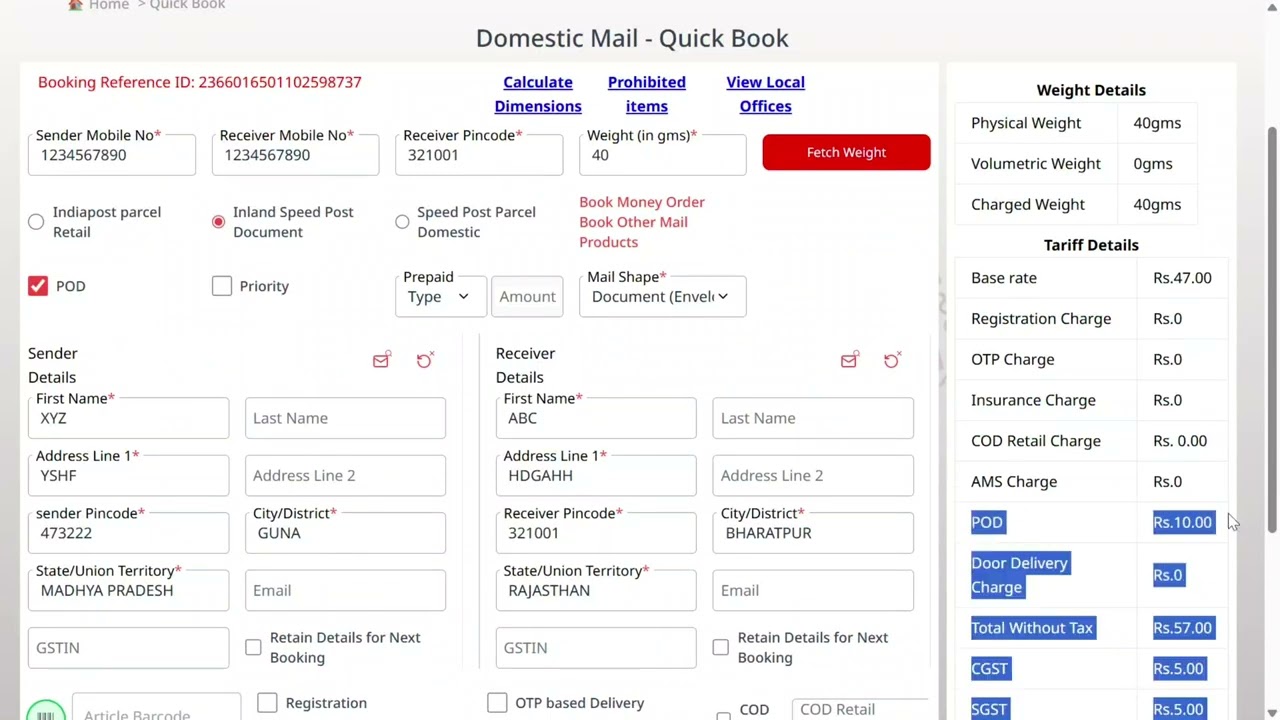Open Calculate Dimensions link
Viewport: 1280px width, 720px height.
click(538, 94)
